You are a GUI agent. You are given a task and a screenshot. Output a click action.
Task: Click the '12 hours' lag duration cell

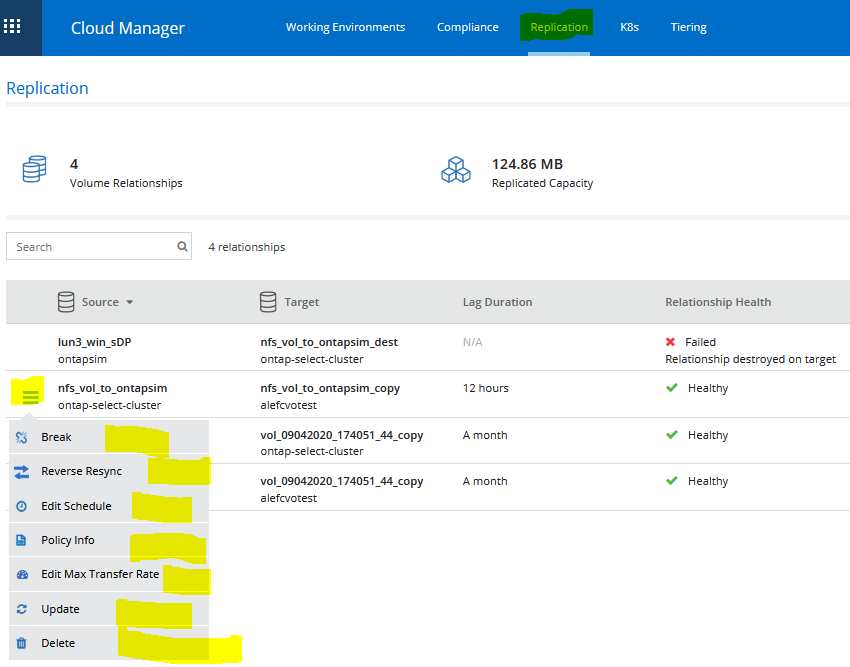coord(486,388)
